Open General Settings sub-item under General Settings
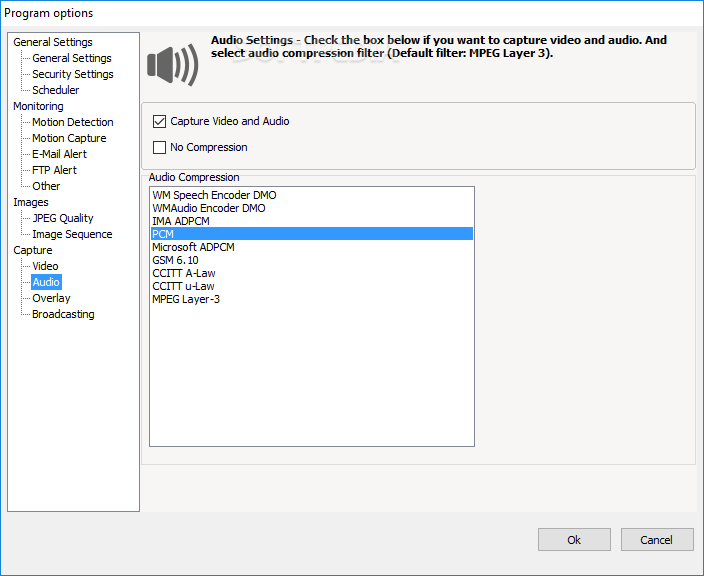The width and height of the screenshot is (704, 576). click(x=72, y=58)
